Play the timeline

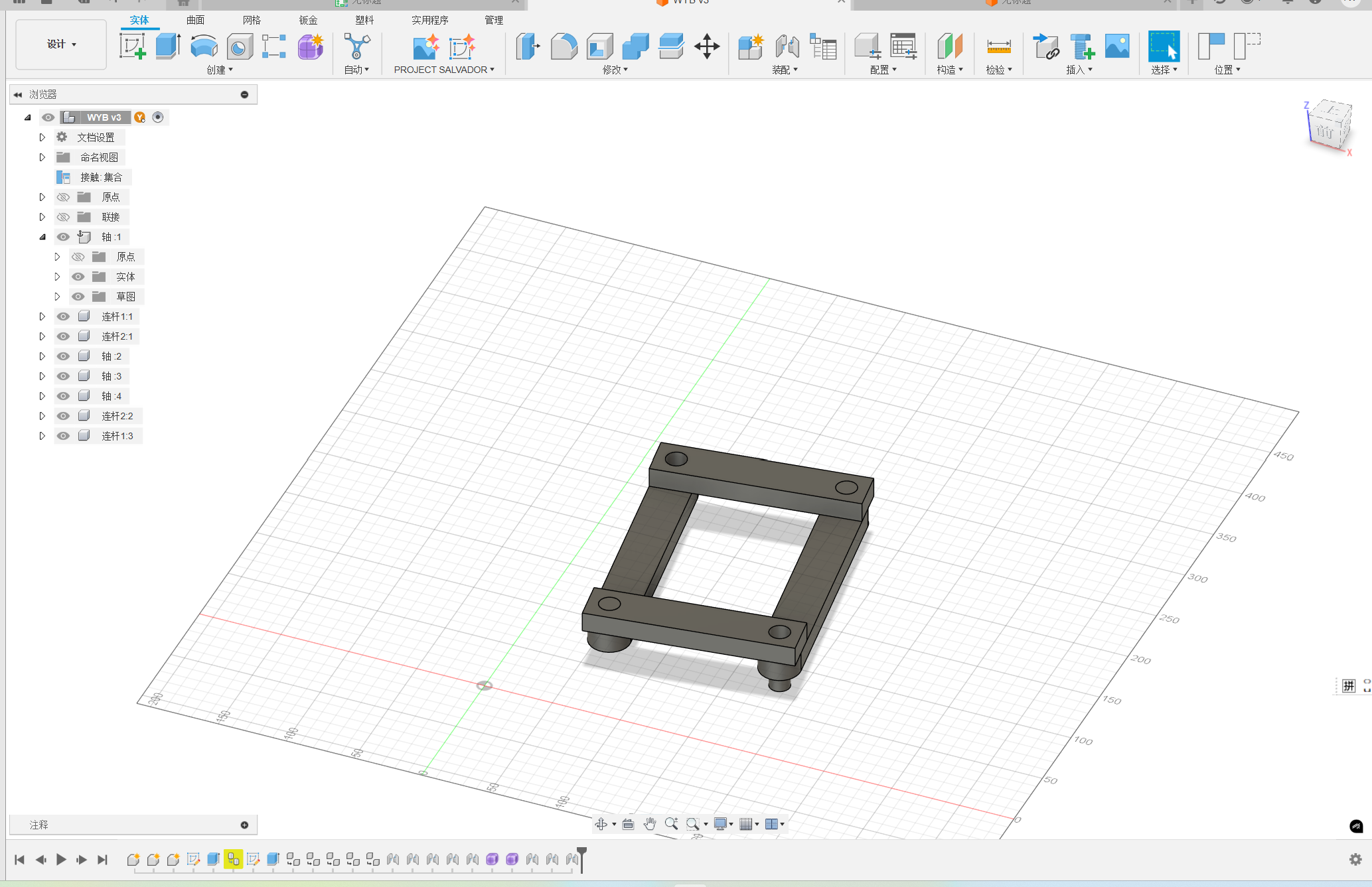[61, 859]
